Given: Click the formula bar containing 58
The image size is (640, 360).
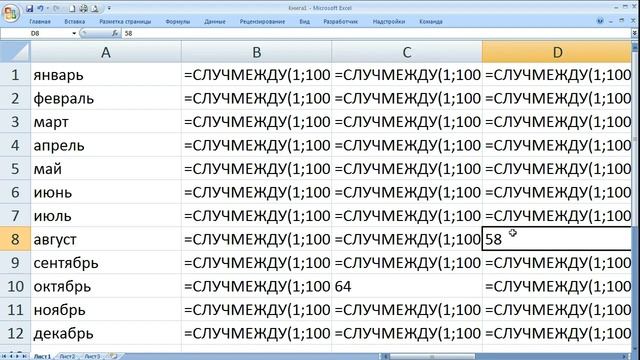Looking at the screenshot, I should (x=376, y=33).
